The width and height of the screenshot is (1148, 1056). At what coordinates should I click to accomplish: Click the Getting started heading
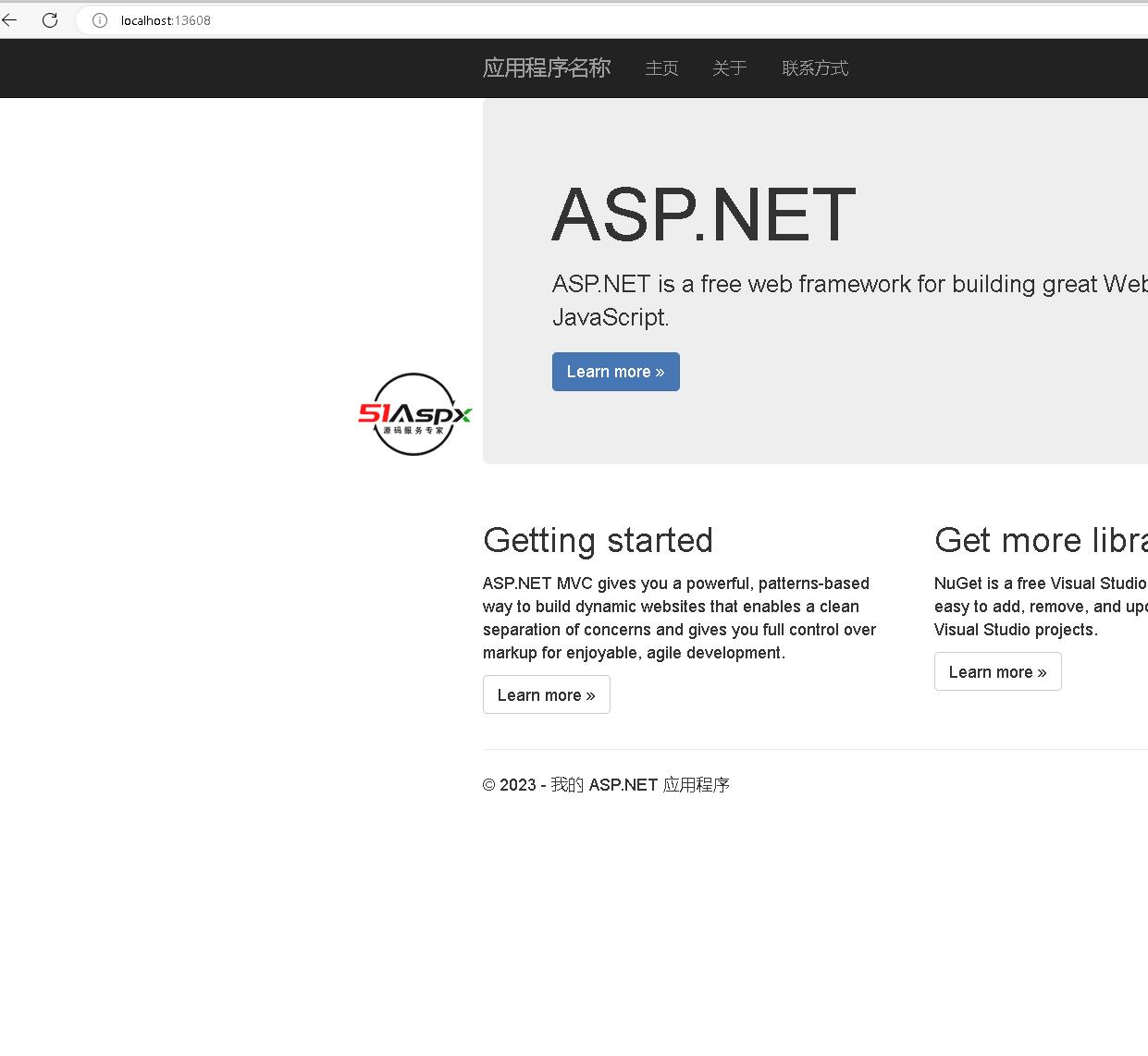(x=598, y=540)
